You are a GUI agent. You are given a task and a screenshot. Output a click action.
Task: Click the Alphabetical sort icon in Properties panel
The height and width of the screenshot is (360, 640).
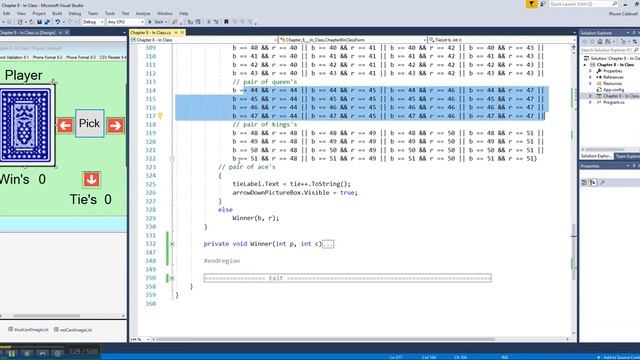(x=593, y=182)
